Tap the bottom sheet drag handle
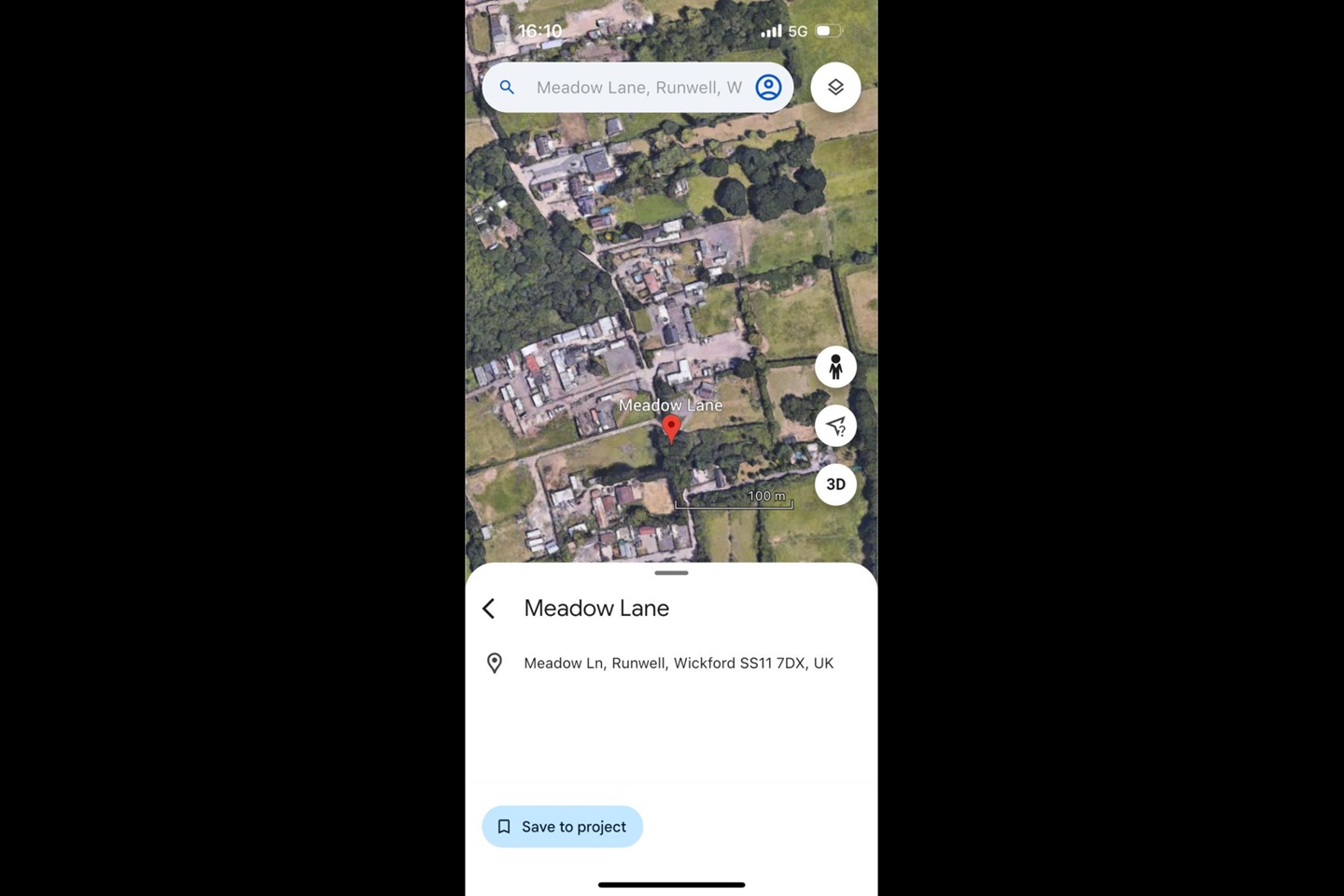Screen dimensions: 1344x896 point(671,573)
